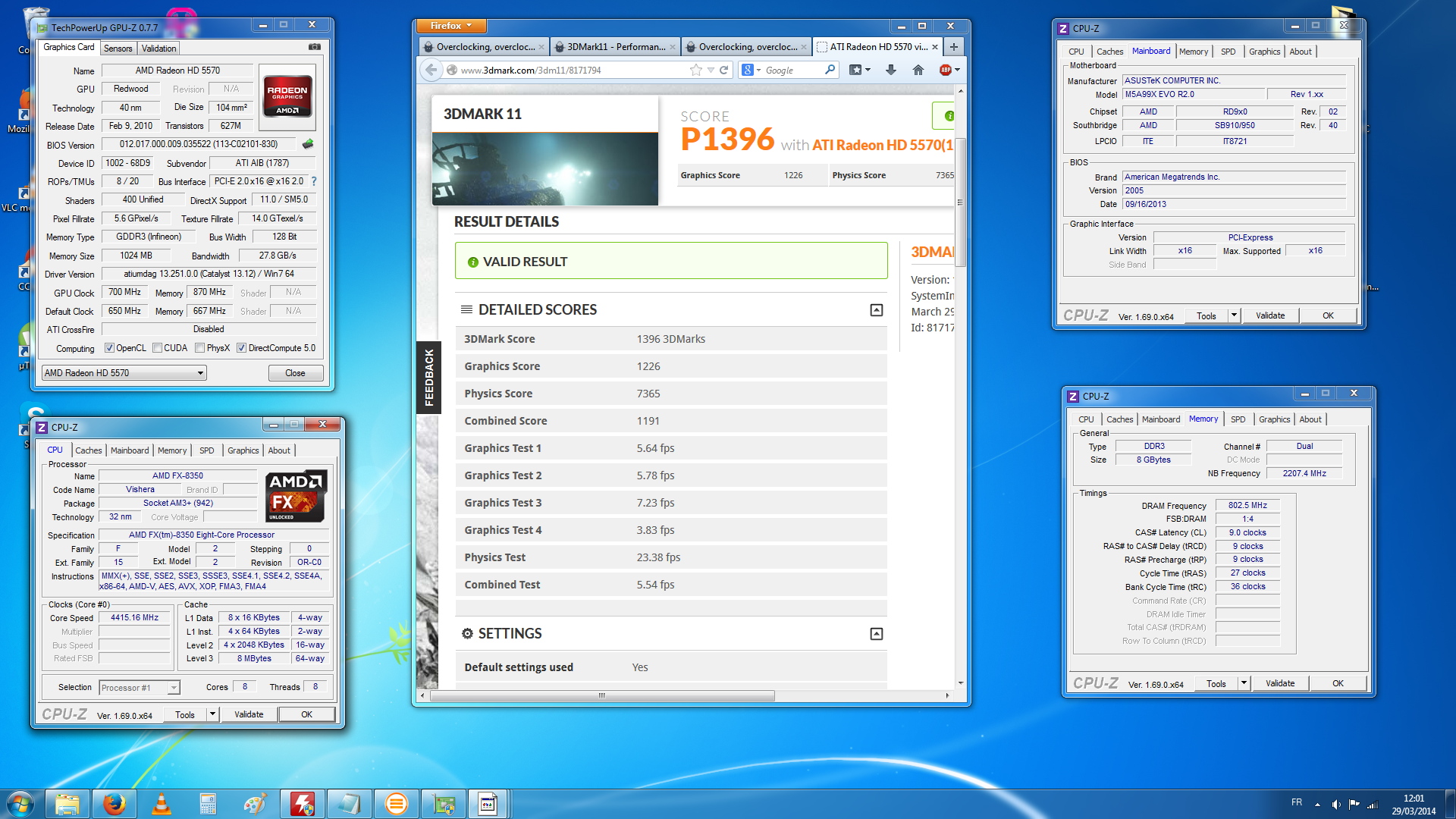Click Validate in CPU-Z Memory window
1456x819 pixels.
[x=1280, y=683]
